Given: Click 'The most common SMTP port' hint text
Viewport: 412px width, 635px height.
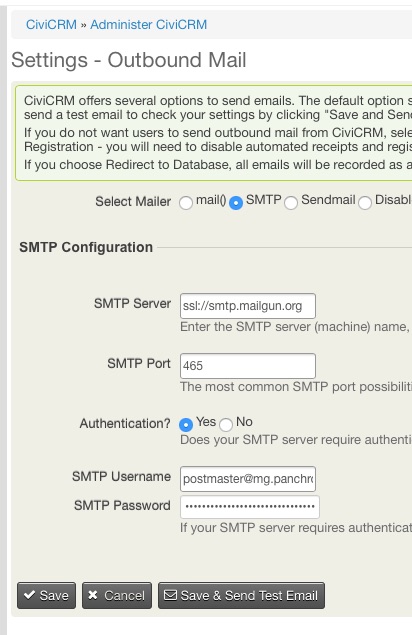Looking at the screenshot, I should [x=296, y=387].
